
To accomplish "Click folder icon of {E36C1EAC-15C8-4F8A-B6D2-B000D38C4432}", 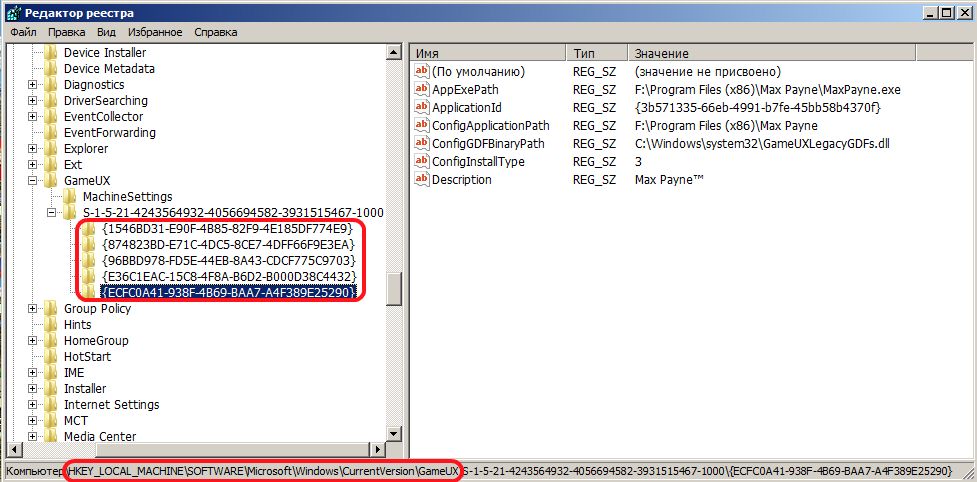I will [89, 276].
